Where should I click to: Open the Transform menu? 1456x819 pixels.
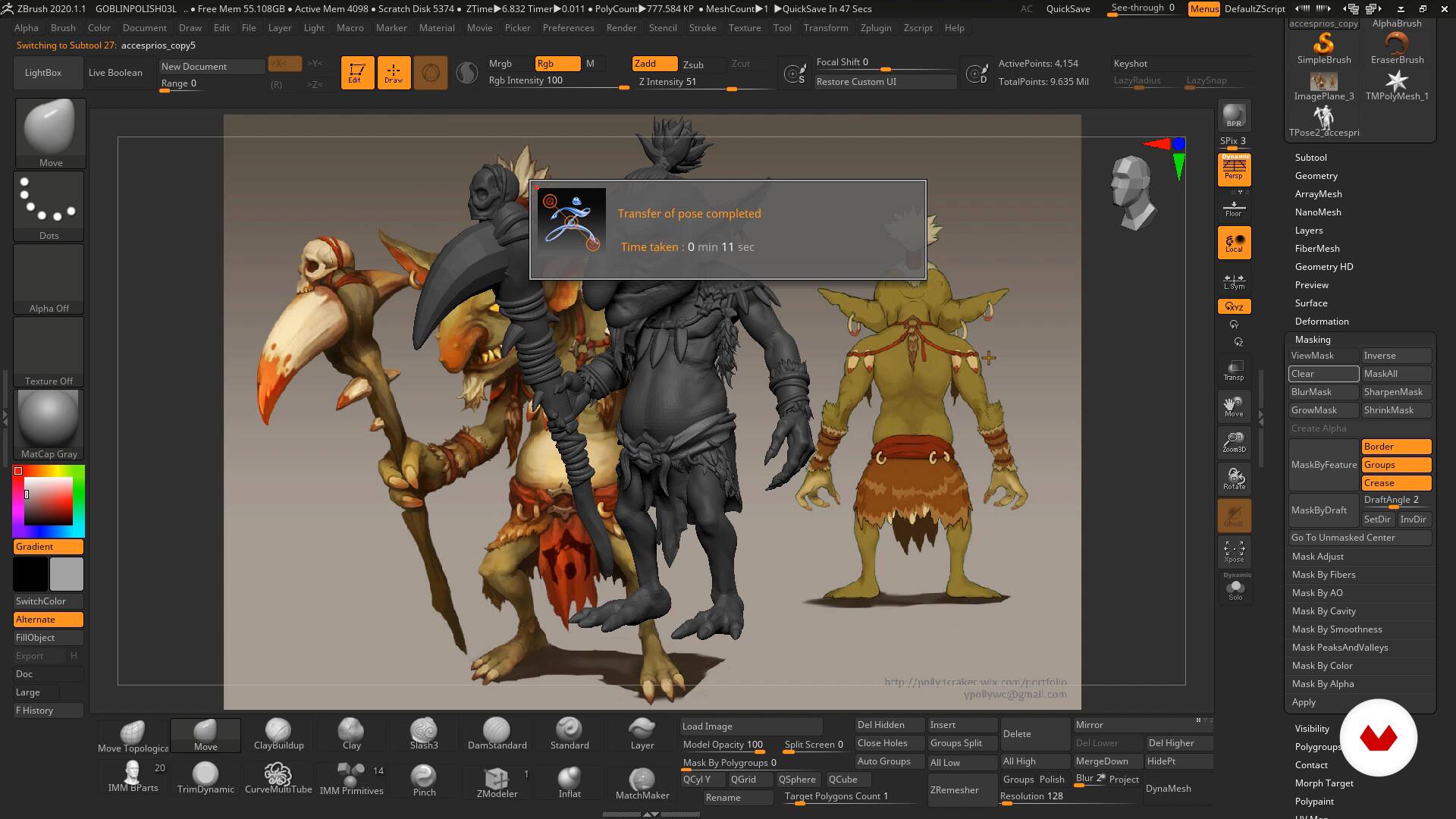[826, 28]
